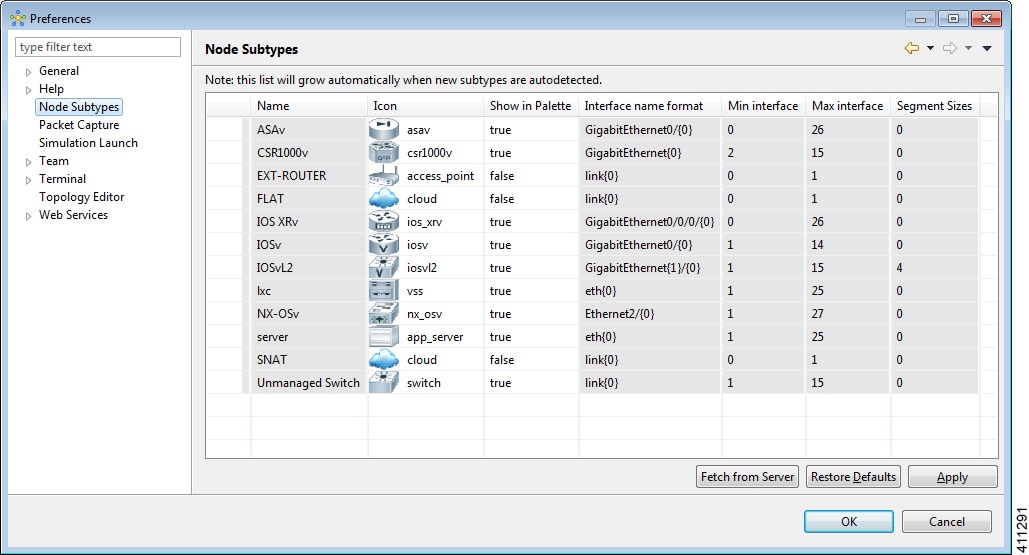The width and height of the screenshot is (1029, 555).
Task: Select the ASAv name cell
Action: click(x=308, y=129)
